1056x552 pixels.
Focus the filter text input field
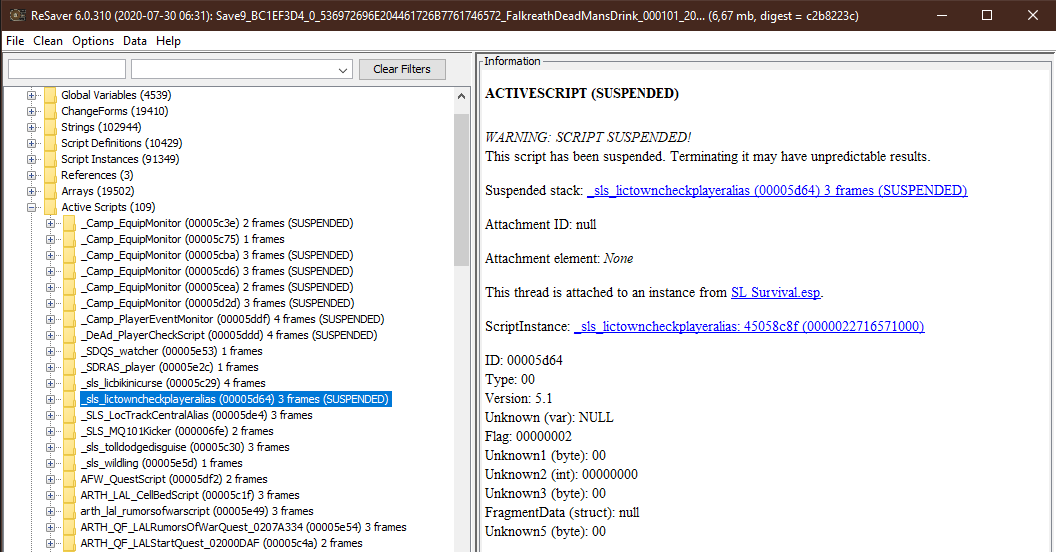click(x=67, y=69)
